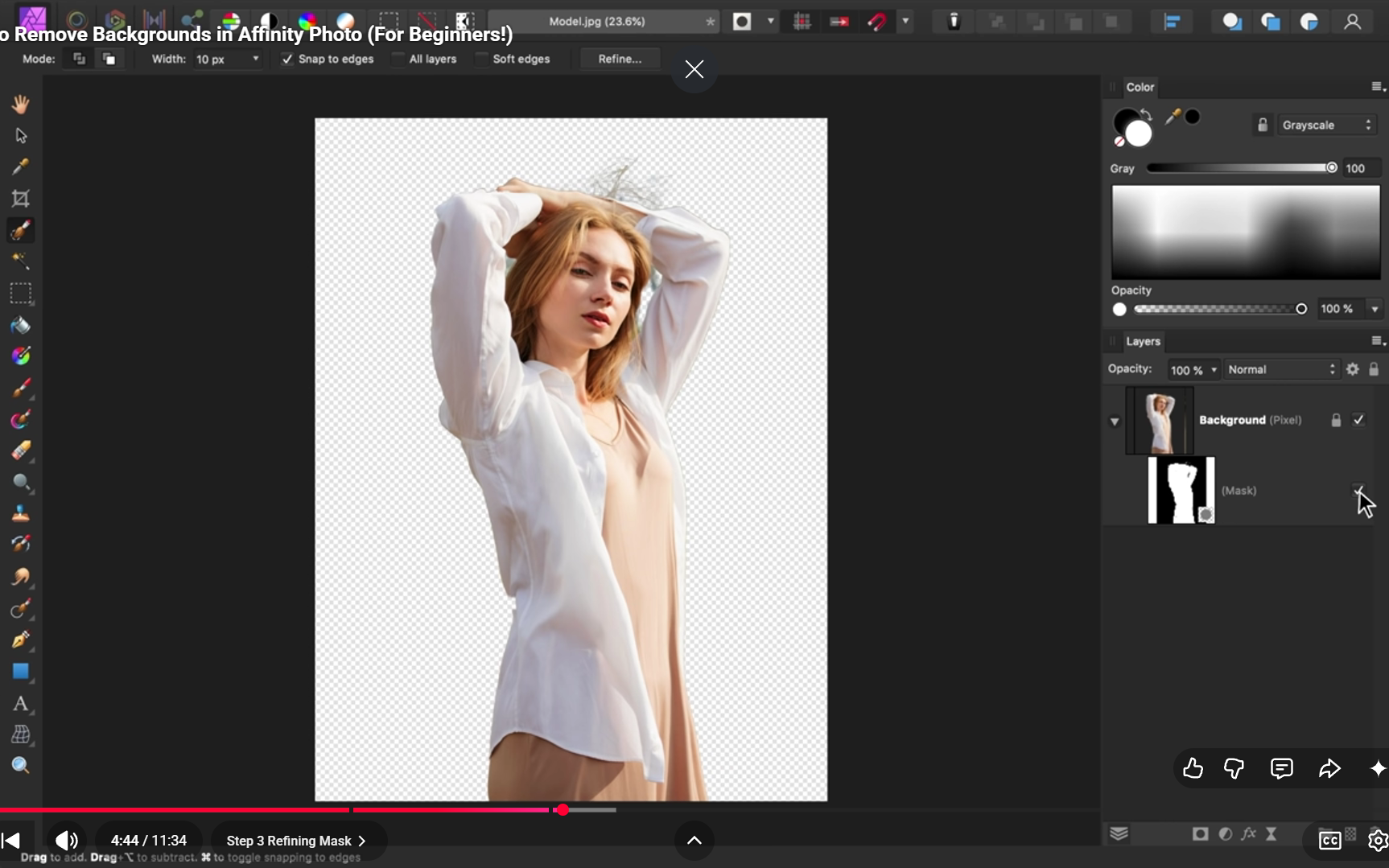Enable the Soft edges checkbox
Image resolution: width=1389 pixels, height=868 pixels.
coord(482,60)
